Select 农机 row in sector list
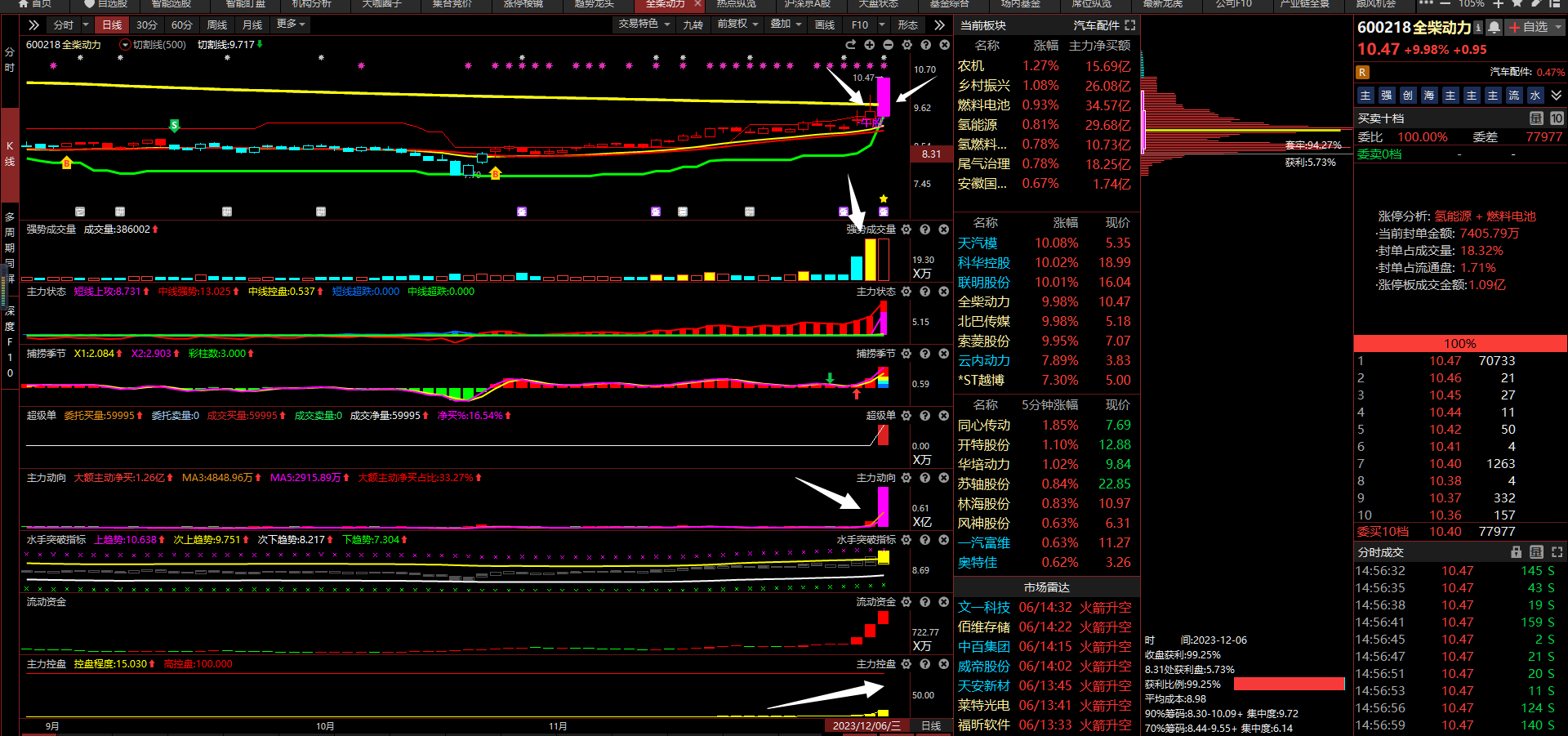1568x736 pixels. tap(1046, 66)
